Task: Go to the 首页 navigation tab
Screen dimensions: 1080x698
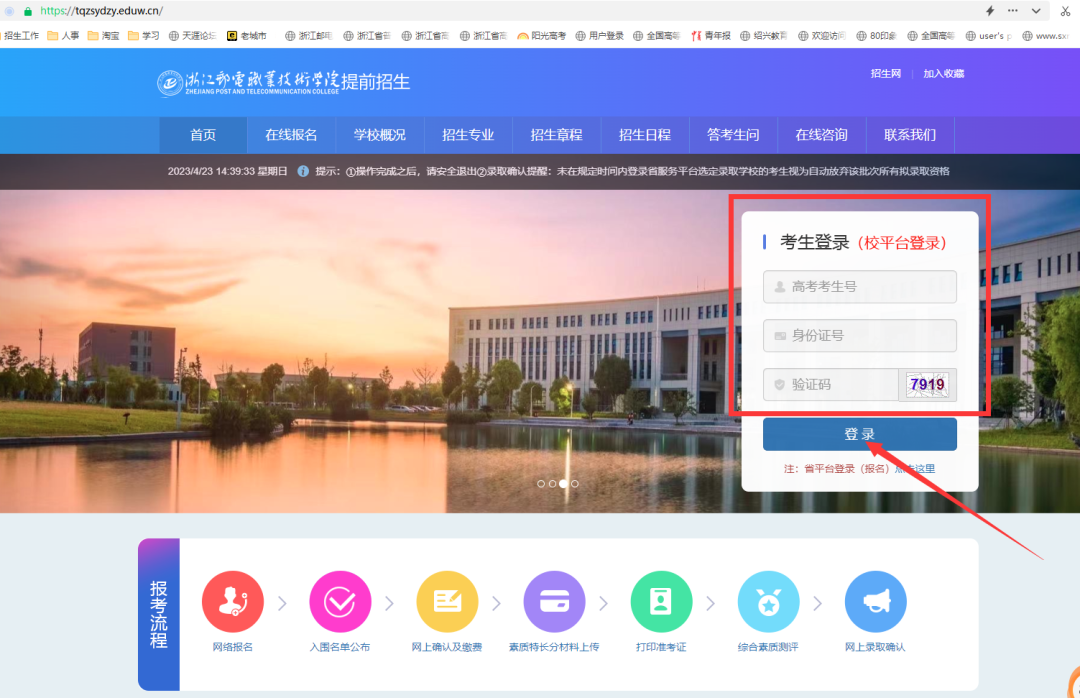Action: click(203, 135)
